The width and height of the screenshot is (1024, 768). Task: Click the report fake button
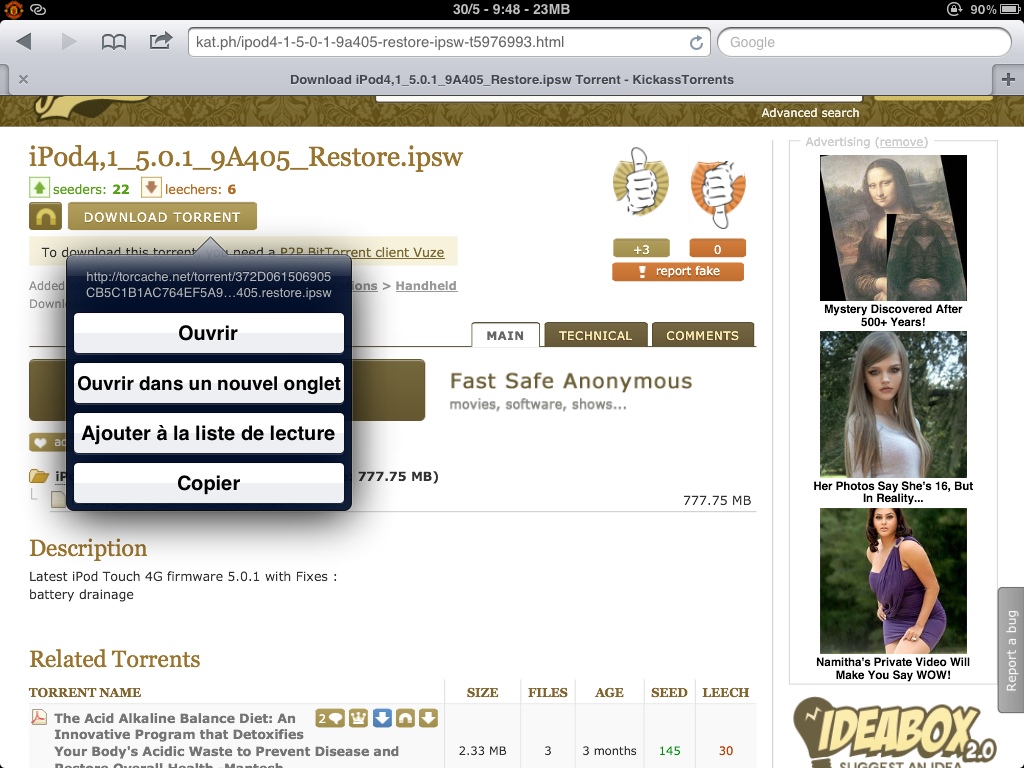tap(678, 271)
